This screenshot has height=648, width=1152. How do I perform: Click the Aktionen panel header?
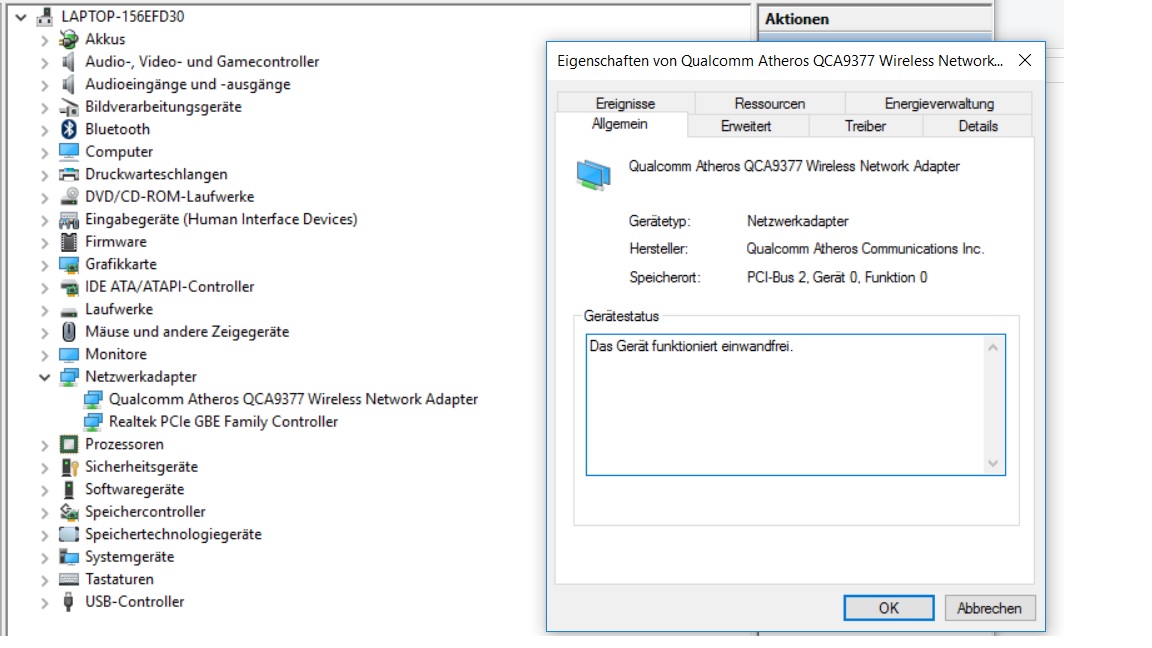click(875, 19)
